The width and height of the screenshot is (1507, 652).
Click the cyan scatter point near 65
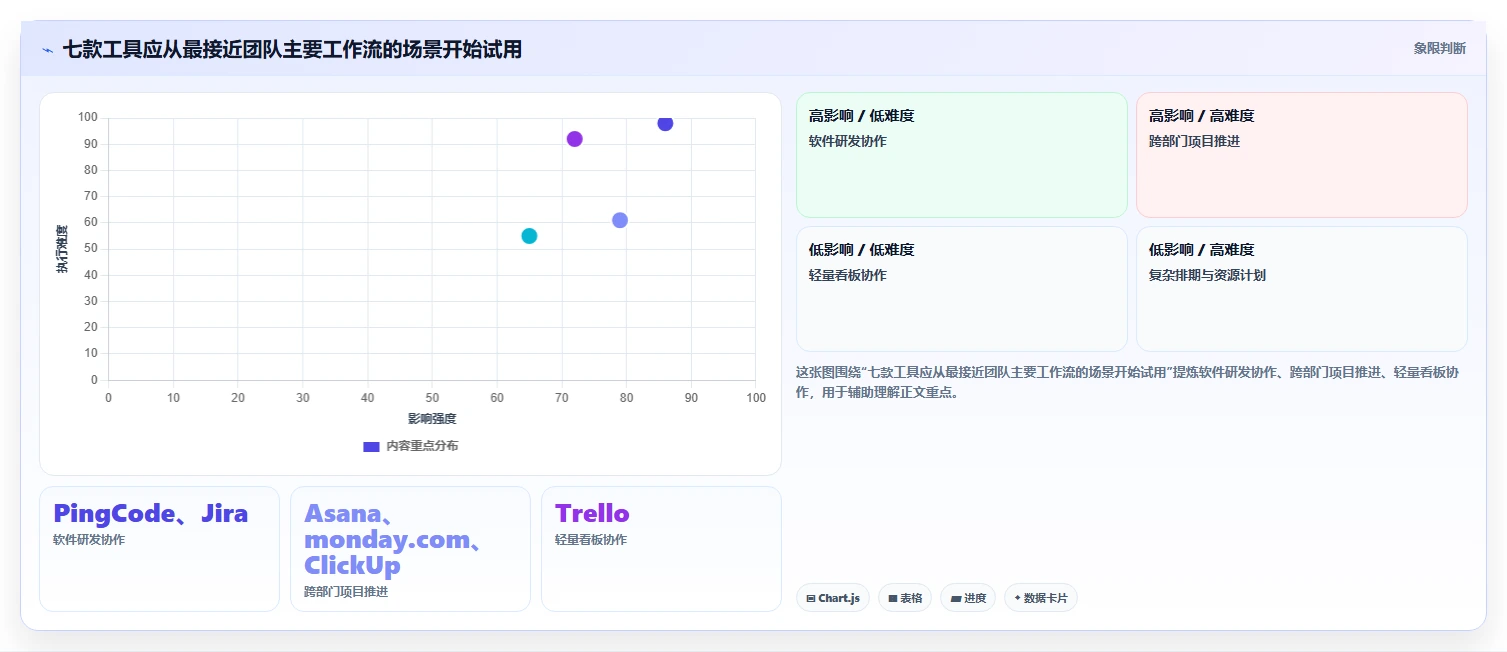(x=529, y=236)
